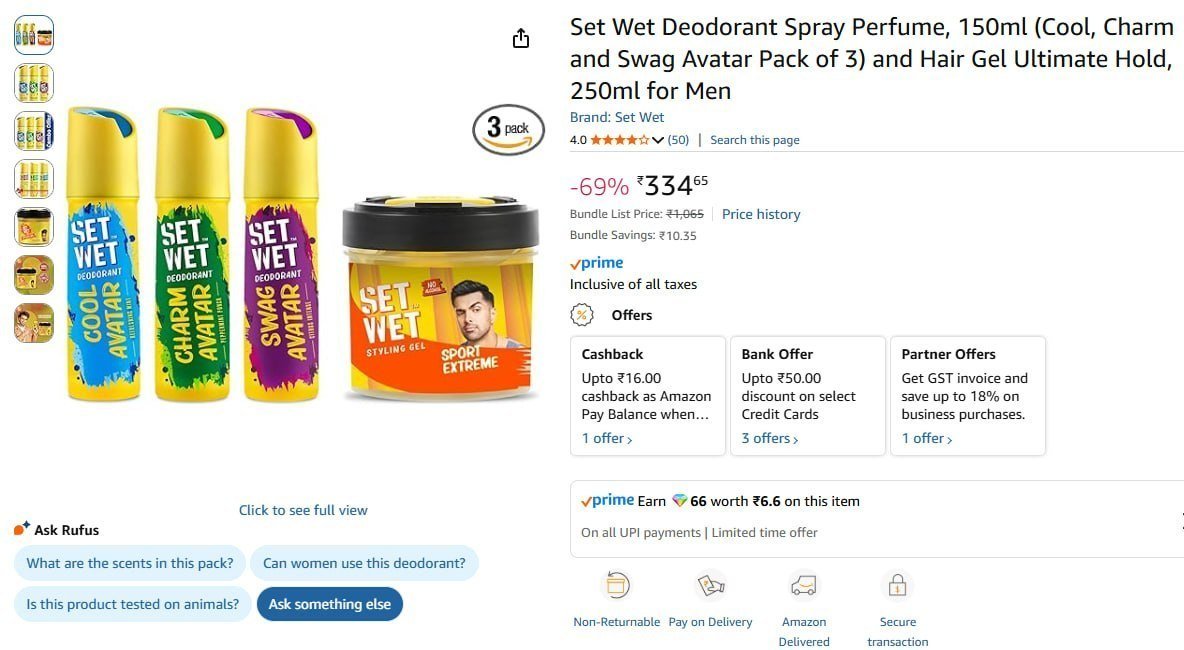Click the Offers percent badge icon
The width and height of the screenshot is (1184, 650).
point(581,315)
